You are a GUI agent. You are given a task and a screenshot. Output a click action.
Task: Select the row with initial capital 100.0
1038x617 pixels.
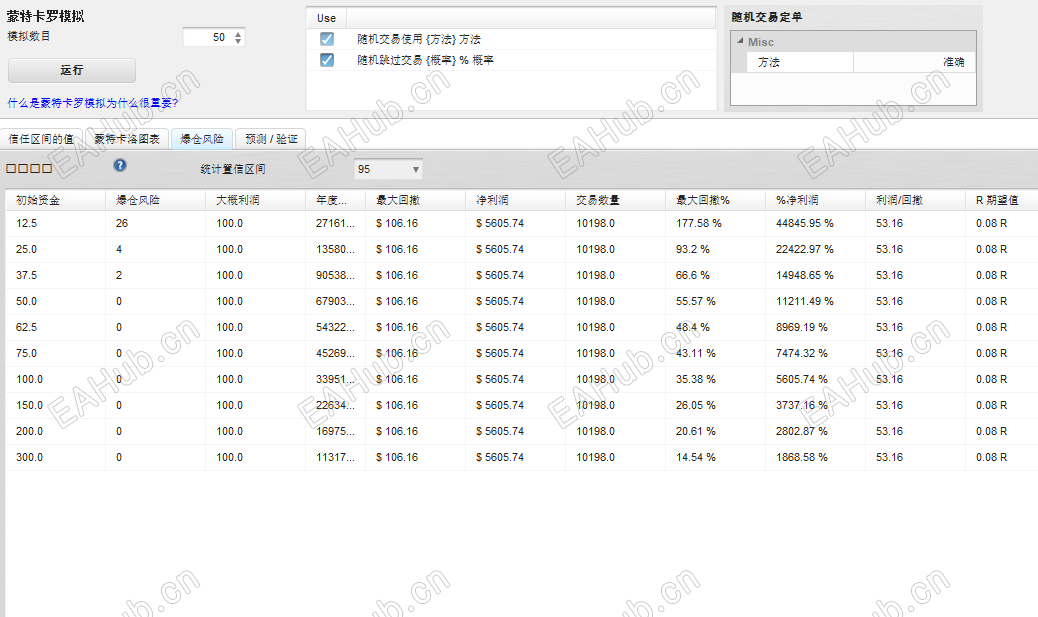[x=522, y=379]
